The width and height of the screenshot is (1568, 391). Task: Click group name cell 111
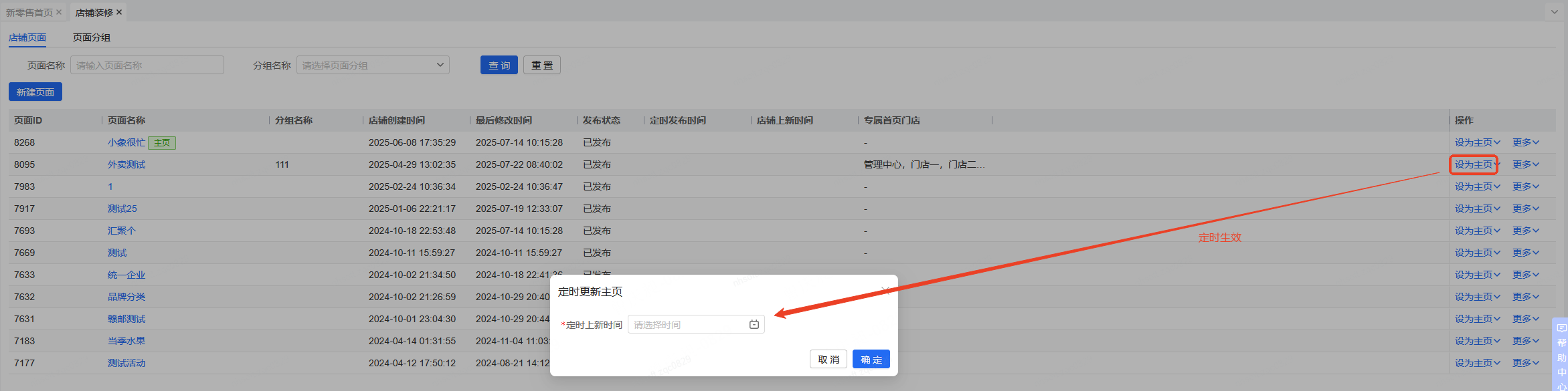tap(282, 164)
